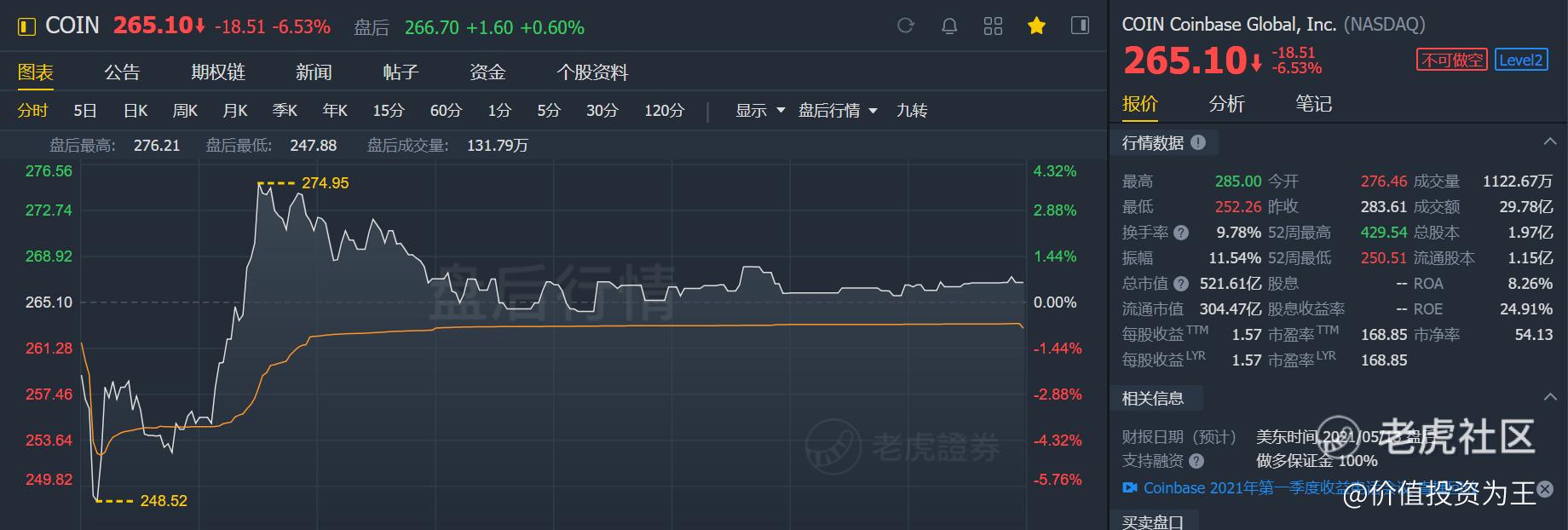
Task: Open the 期权链 tab
Action: 218,72
